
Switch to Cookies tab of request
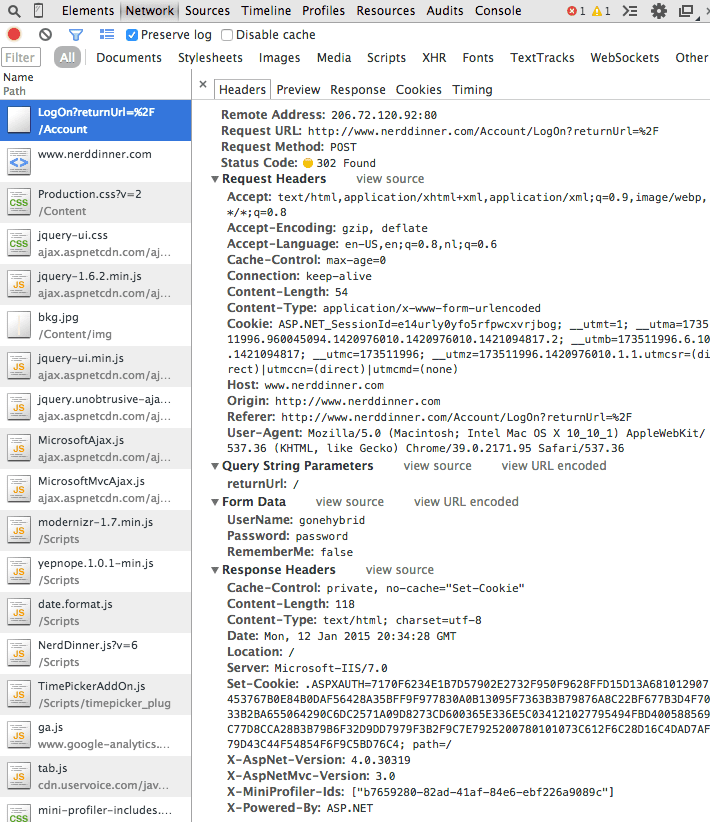point(418,90)
